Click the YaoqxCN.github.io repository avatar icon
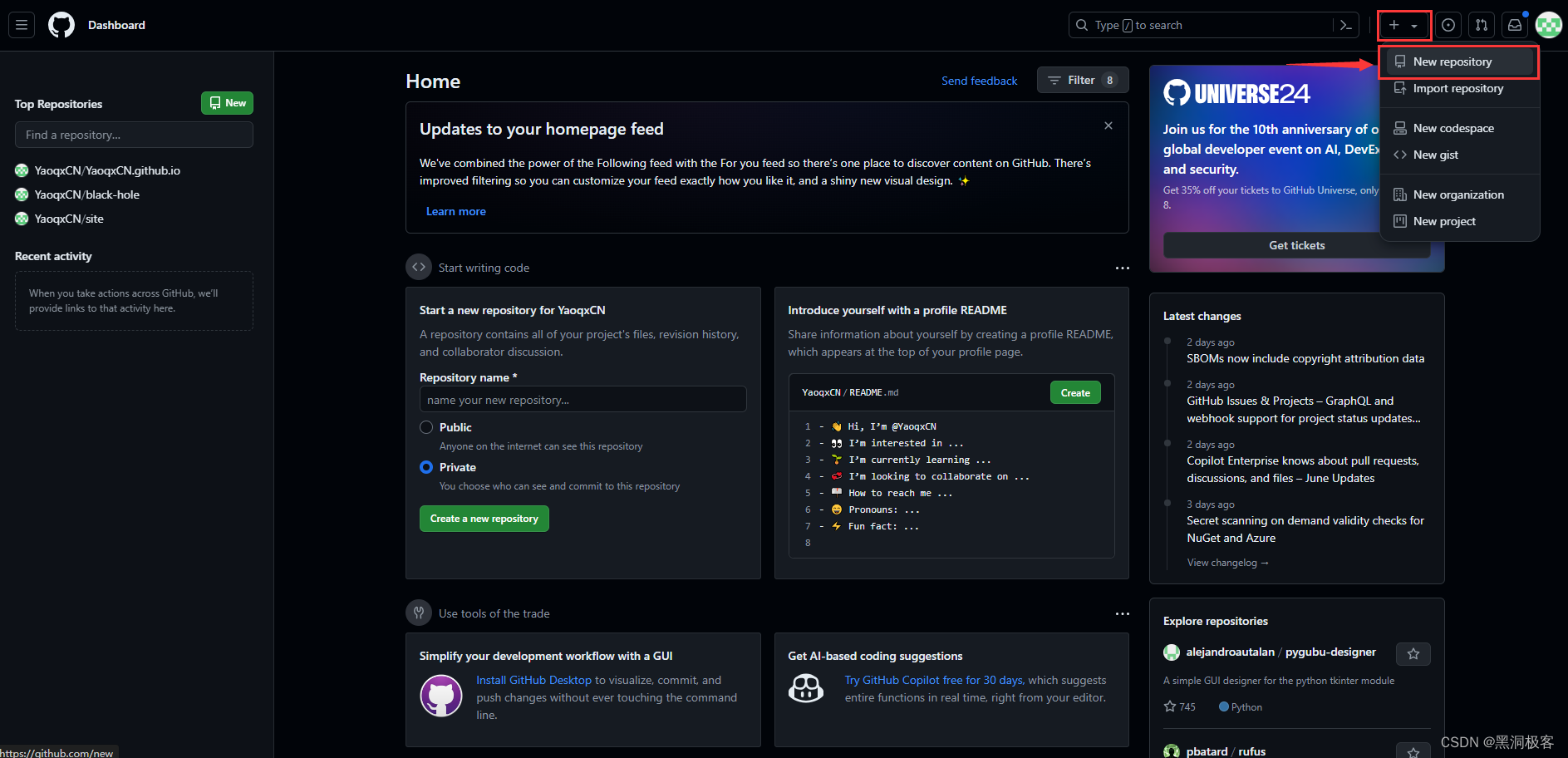Screen dimensions: 1568x758 pos(22,170)
